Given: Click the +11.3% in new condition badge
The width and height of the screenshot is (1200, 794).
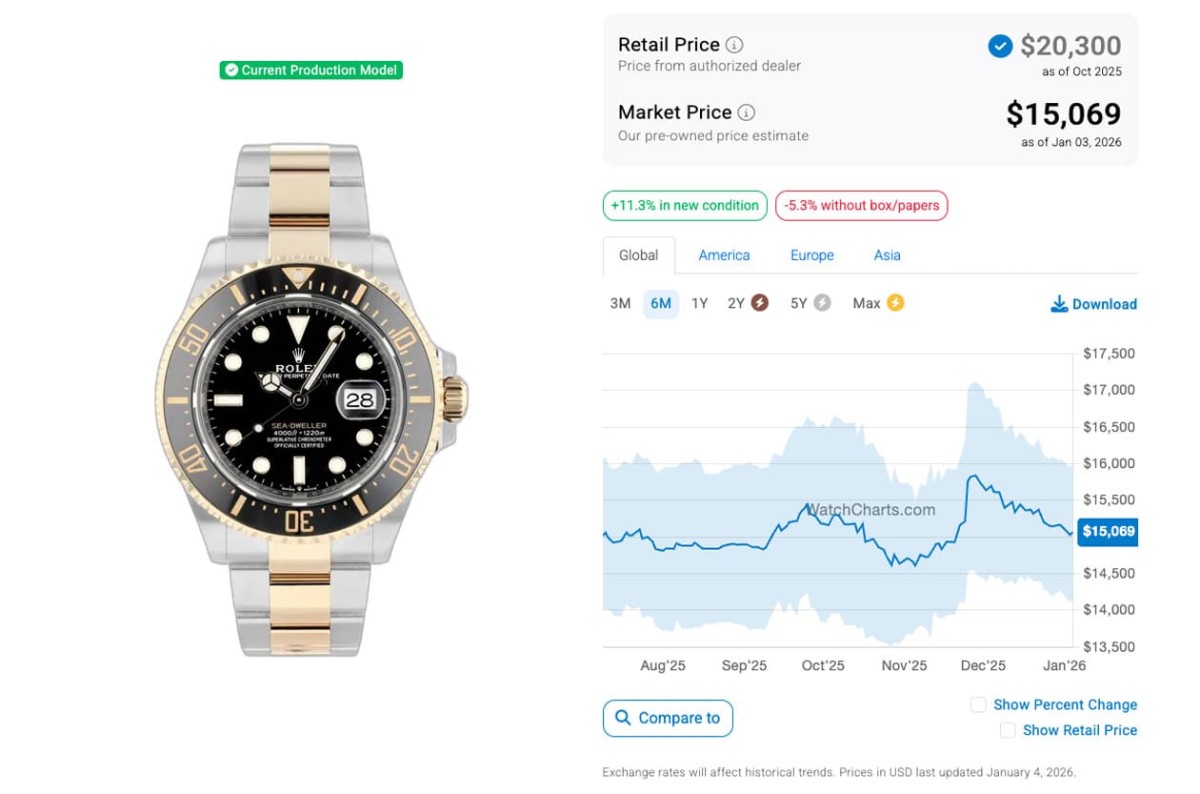Looking at the screenshot, I should point(685,205).
